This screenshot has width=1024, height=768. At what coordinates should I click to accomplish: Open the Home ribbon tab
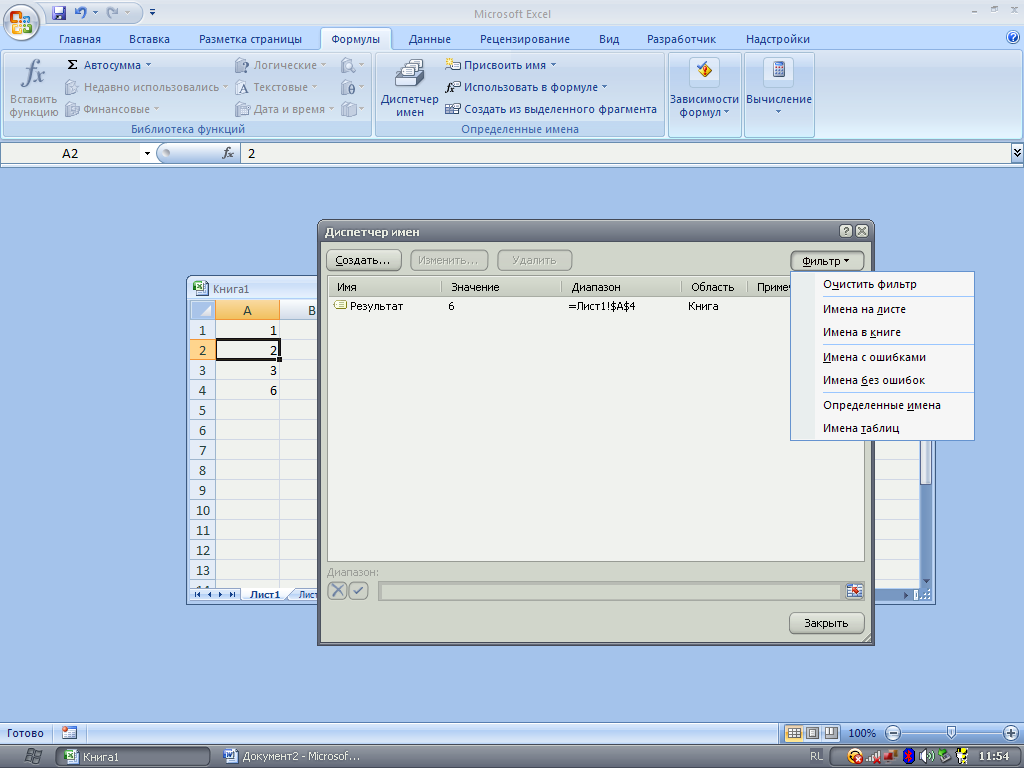(80, 39)
